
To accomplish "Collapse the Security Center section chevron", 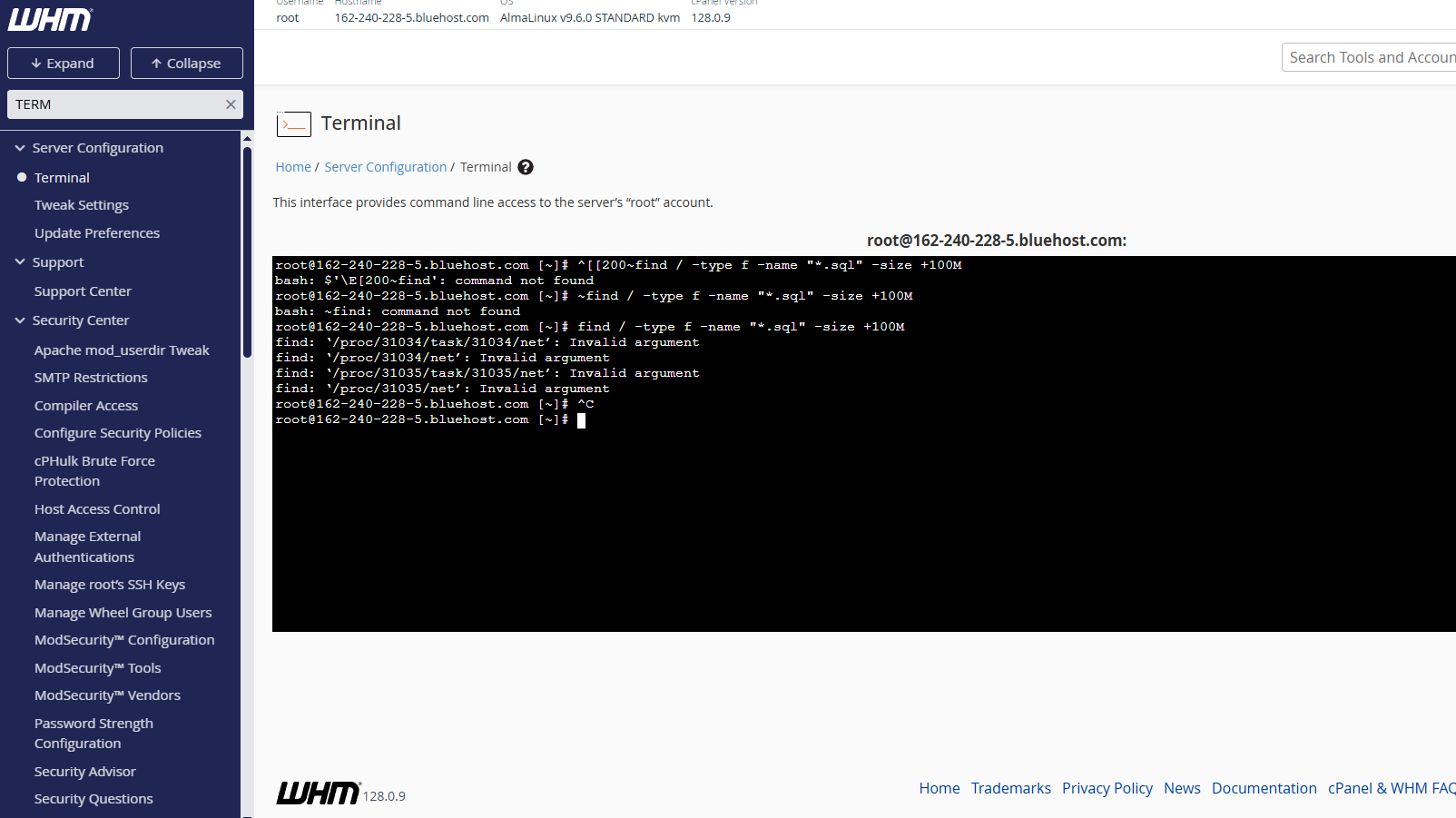I will click(x=20, y=320).
